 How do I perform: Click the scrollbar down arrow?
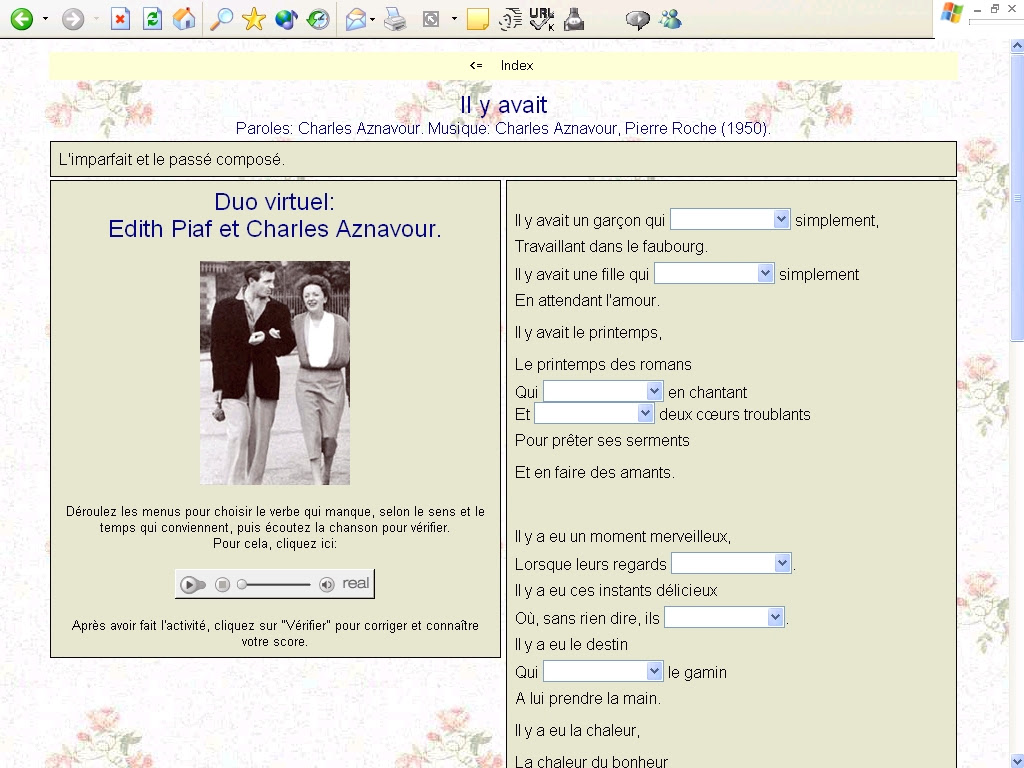click(1017, 761)
